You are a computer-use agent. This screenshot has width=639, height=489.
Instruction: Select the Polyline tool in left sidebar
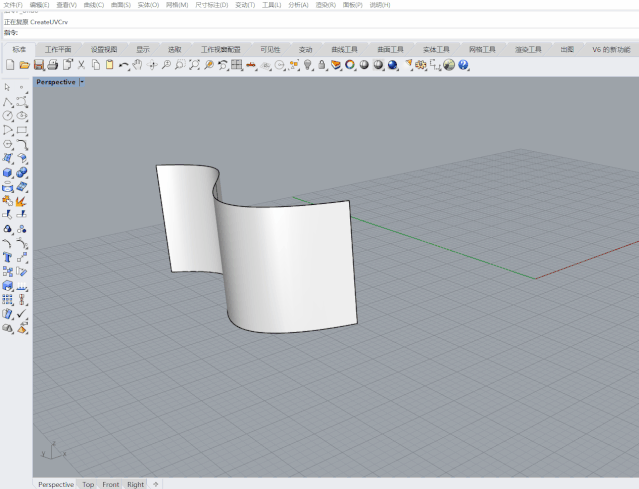(8, 102)
